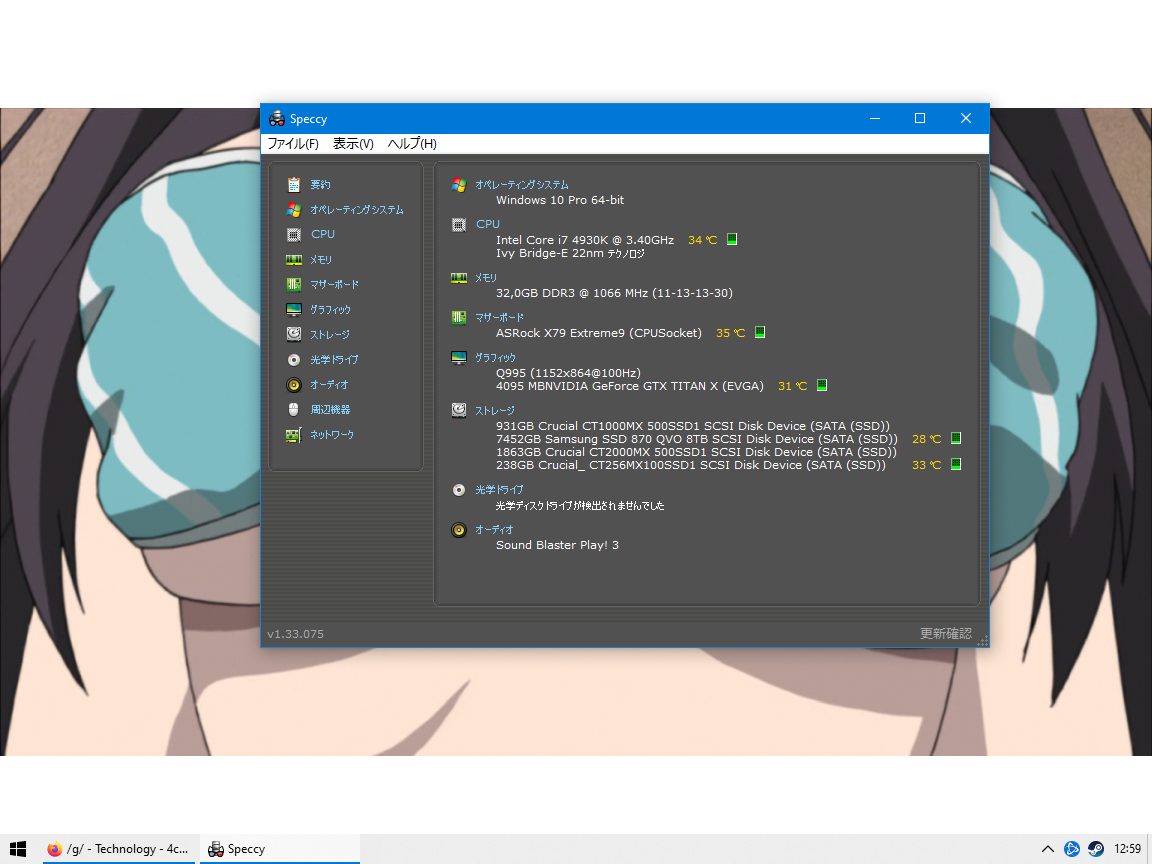Click the speaker icon in summary panel
This screenshot has width=1152, height=864.
[459, 530]
